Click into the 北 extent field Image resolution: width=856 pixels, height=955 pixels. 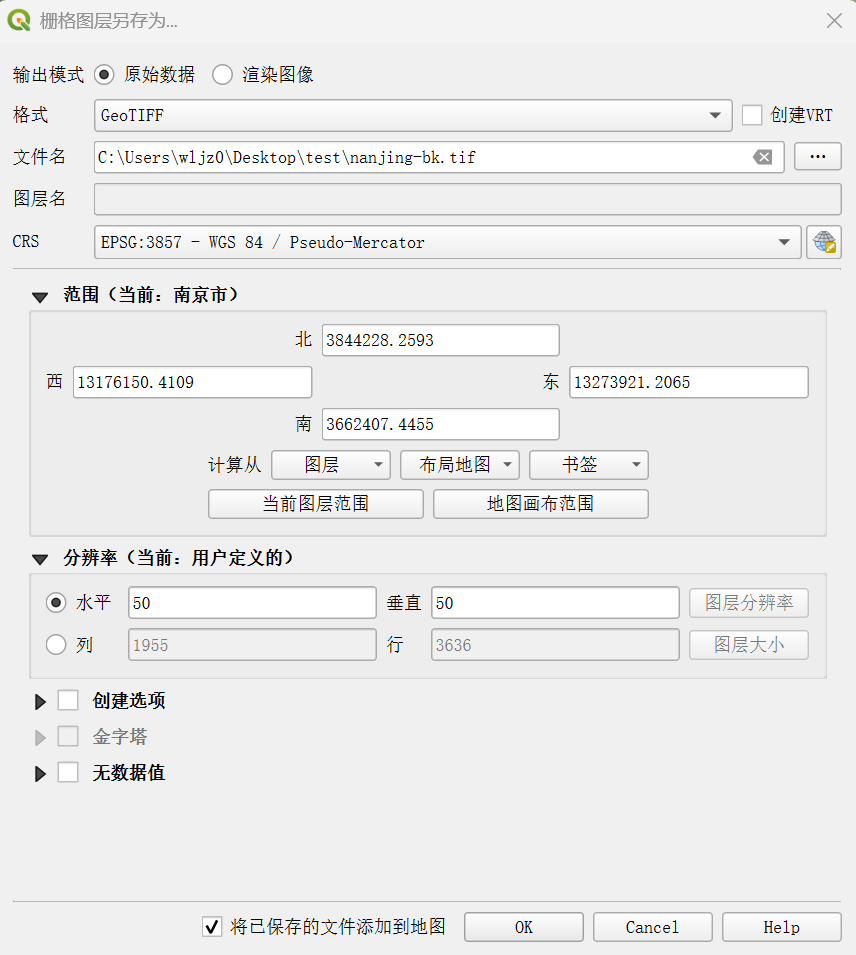click(x=440, y=340)
